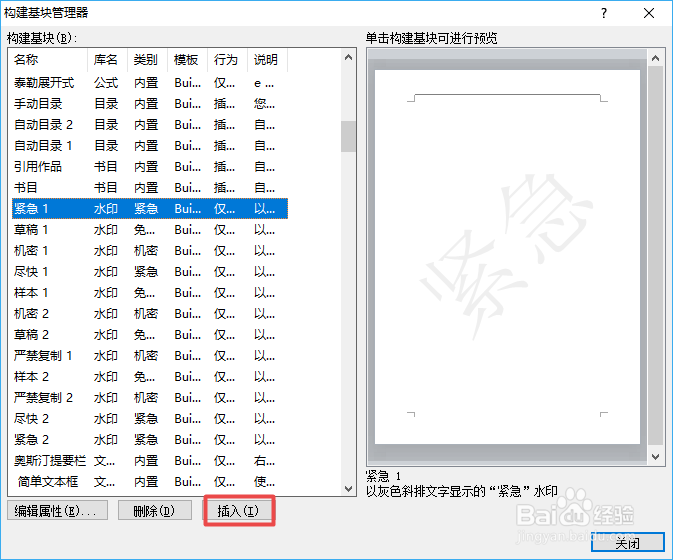Select the 草稿 1 watermark
Image resolution: width=673 pixels, height=560 pixels.
(x=150, y=230)
